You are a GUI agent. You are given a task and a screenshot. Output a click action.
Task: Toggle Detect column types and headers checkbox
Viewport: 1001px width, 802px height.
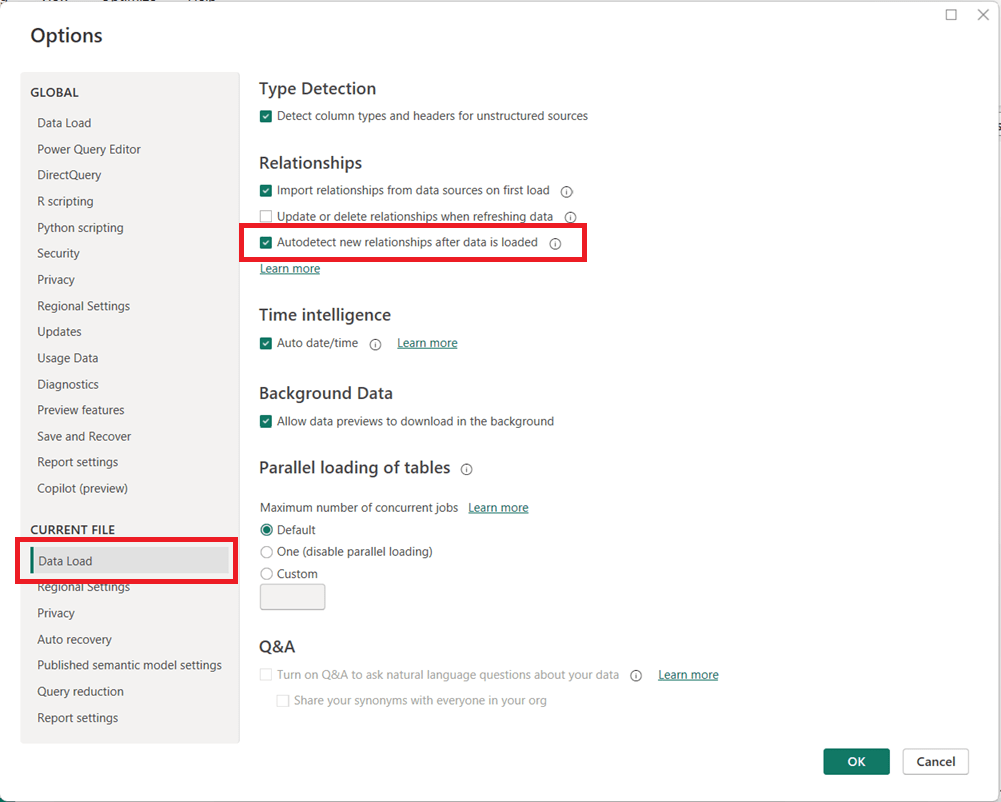coord(266,116)
